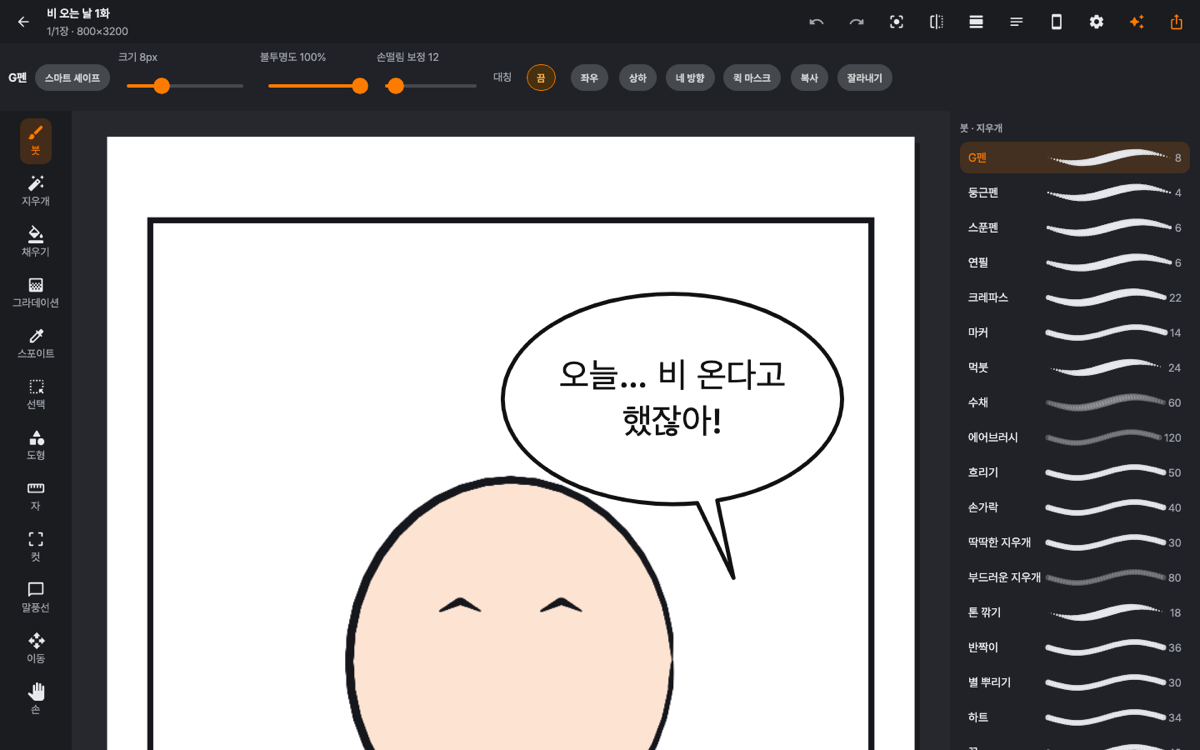Screen dimensions: 1200x750
Task: Click the 복사 copy button
Action: [809, 78]
